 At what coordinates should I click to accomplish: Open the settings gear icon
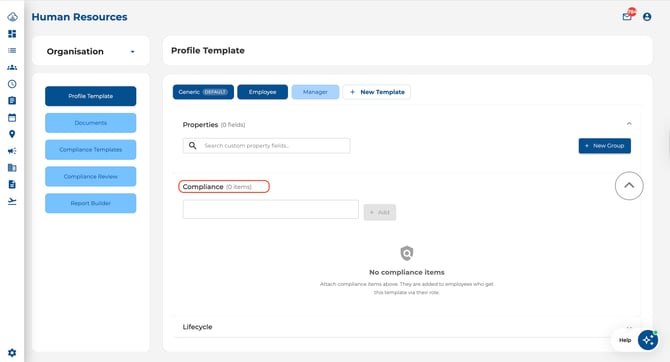point(12,353)
